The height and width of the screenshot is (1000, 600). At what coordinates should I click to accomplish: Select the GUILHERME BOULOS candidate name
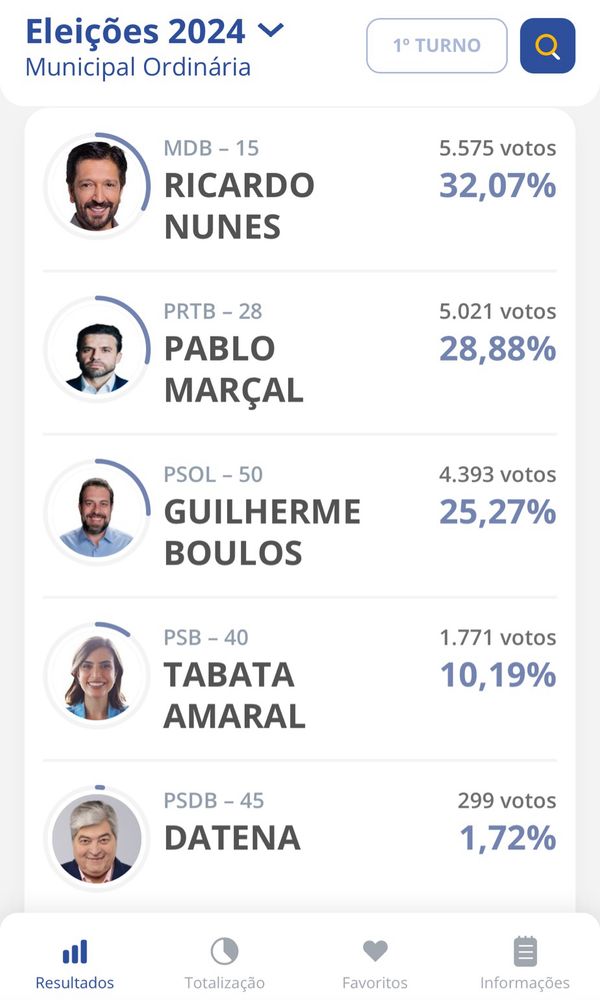pos(262,533)
